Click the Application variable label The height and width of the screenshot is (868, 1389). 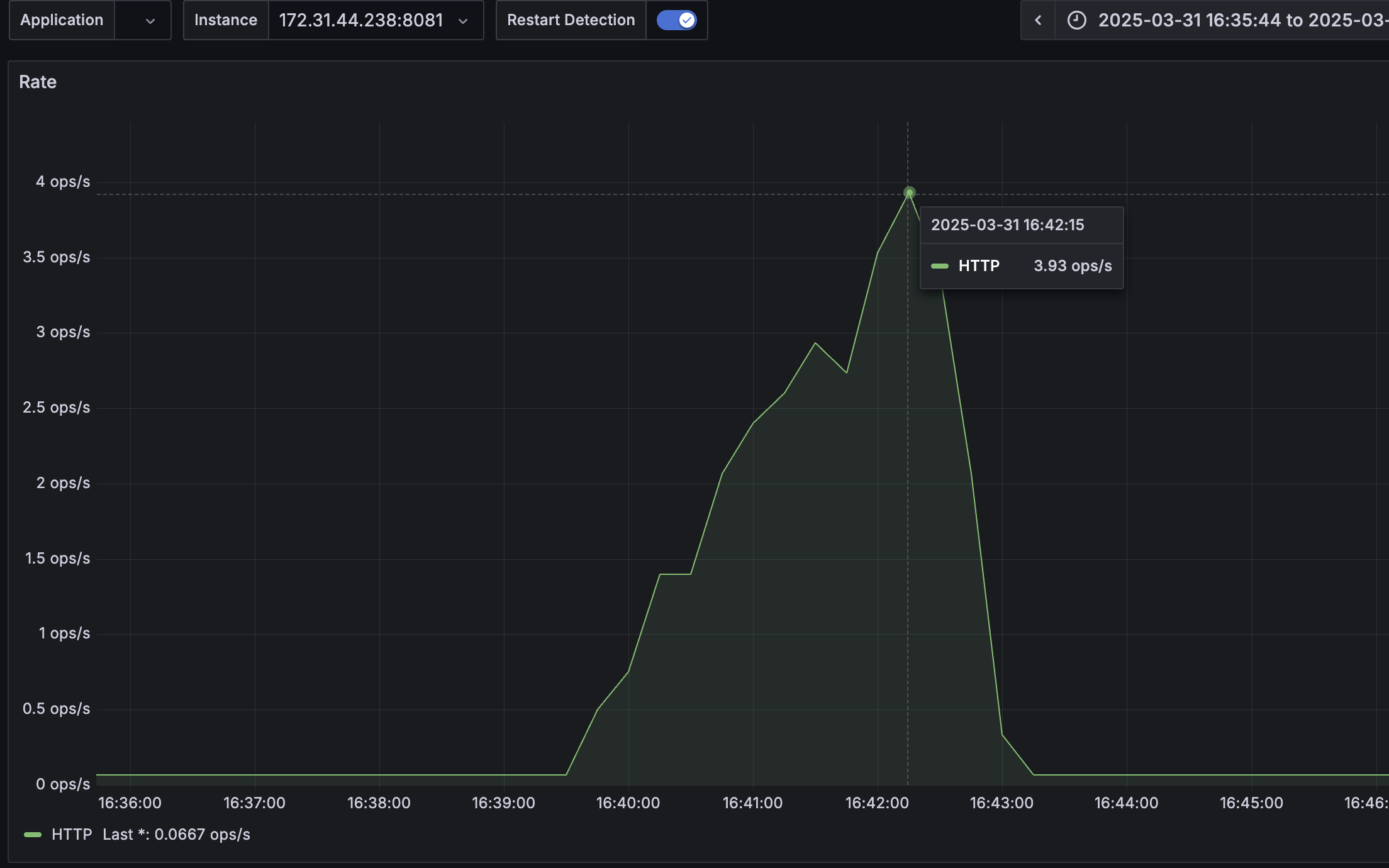[x=62, y=20]
